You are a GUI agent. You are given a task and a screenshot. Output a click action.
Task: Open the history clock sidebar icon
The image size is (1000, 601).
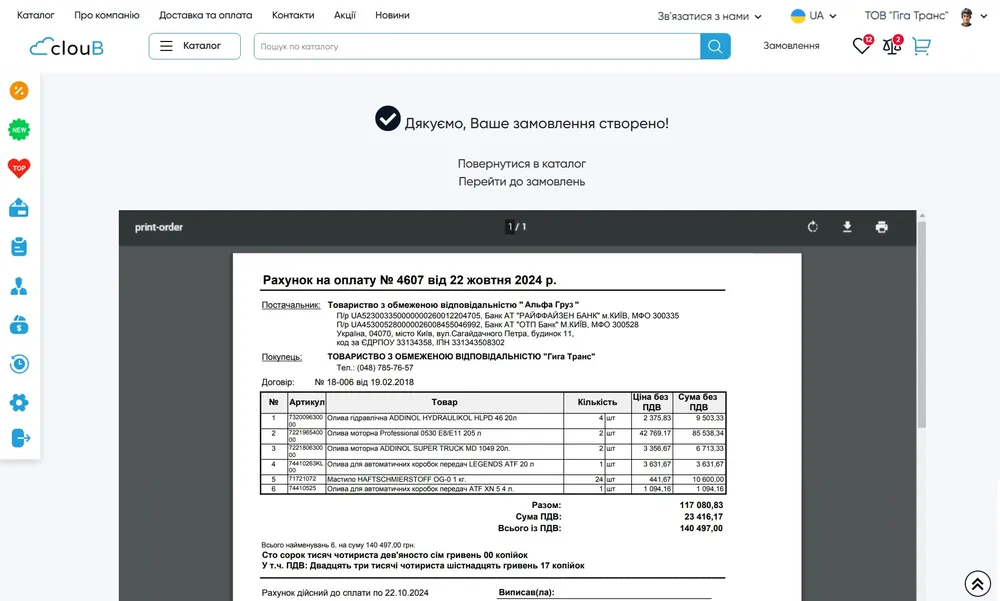point(19,364)
